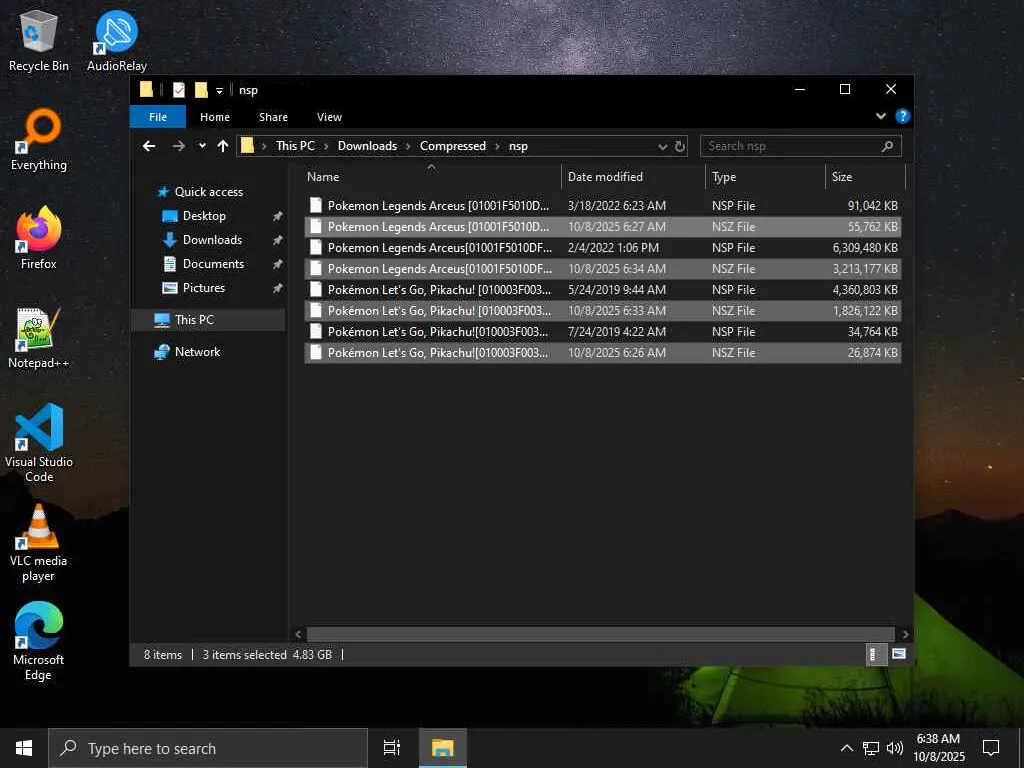Click the horizontal scrollbar in file list
The image size is (1024, 768).
[x=600, y=634]
